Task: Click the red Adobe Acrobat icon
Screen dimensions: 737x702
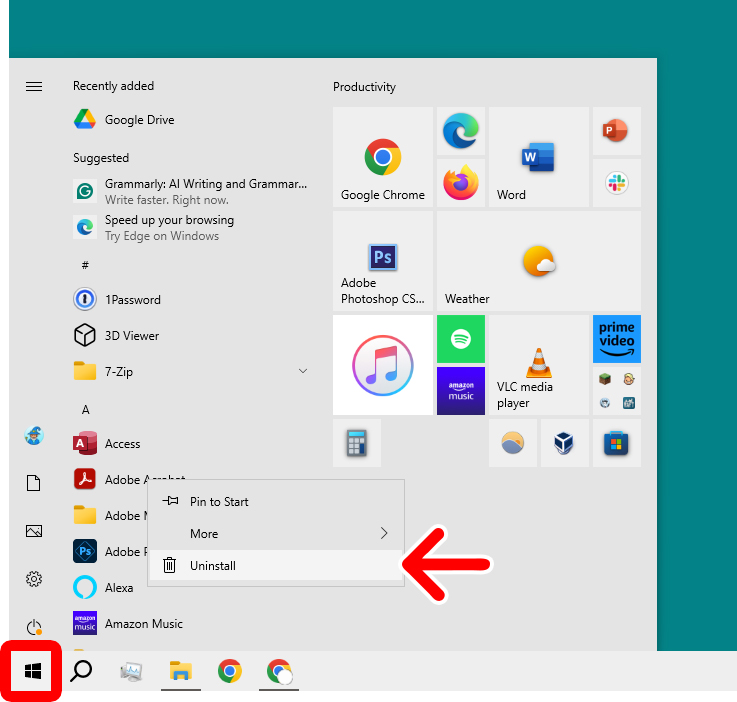Action: [x=85, y=479]
